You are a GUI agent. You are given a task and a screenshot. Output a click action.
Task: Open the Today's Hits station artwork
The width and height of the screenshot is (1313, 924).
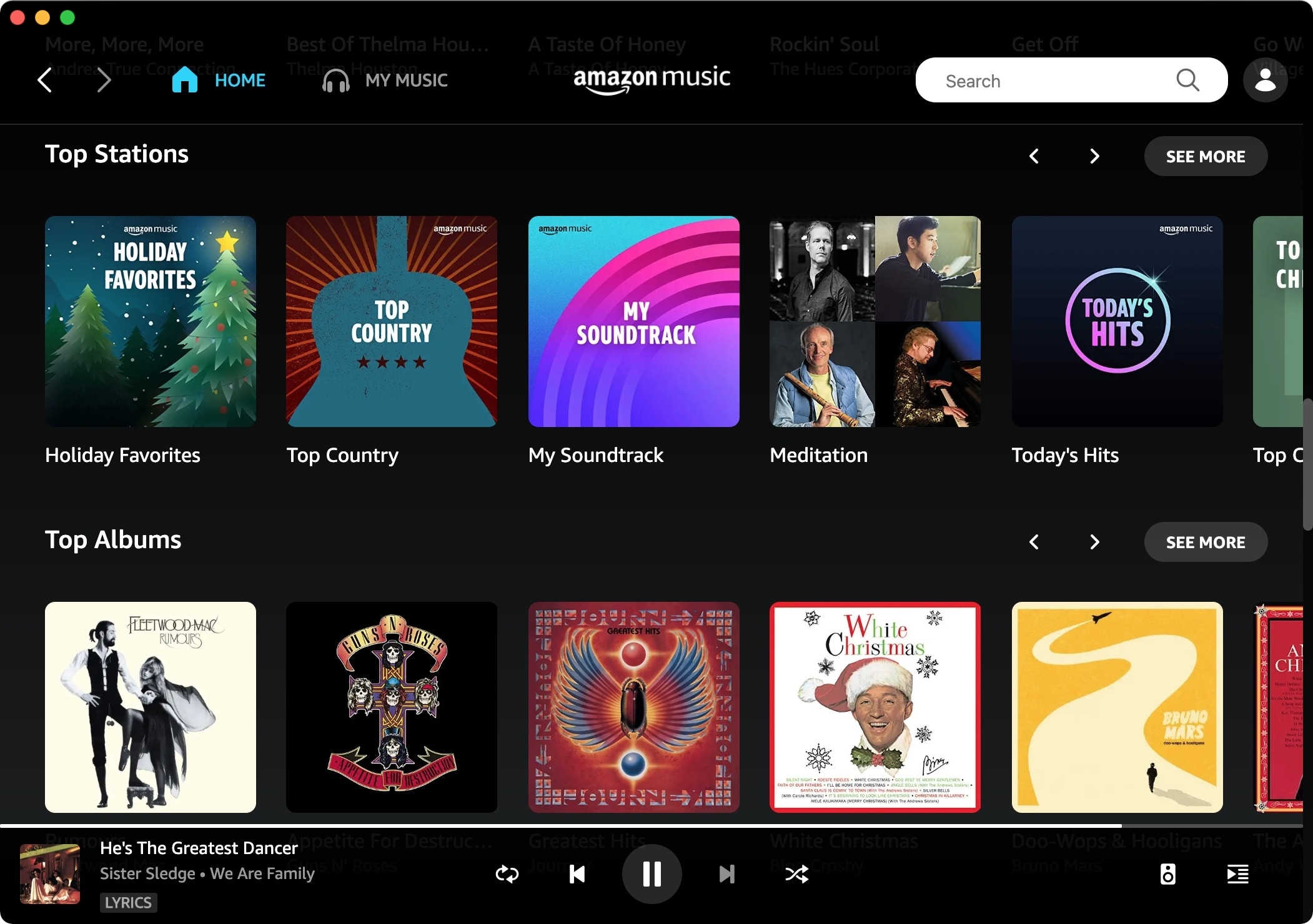1117,322
